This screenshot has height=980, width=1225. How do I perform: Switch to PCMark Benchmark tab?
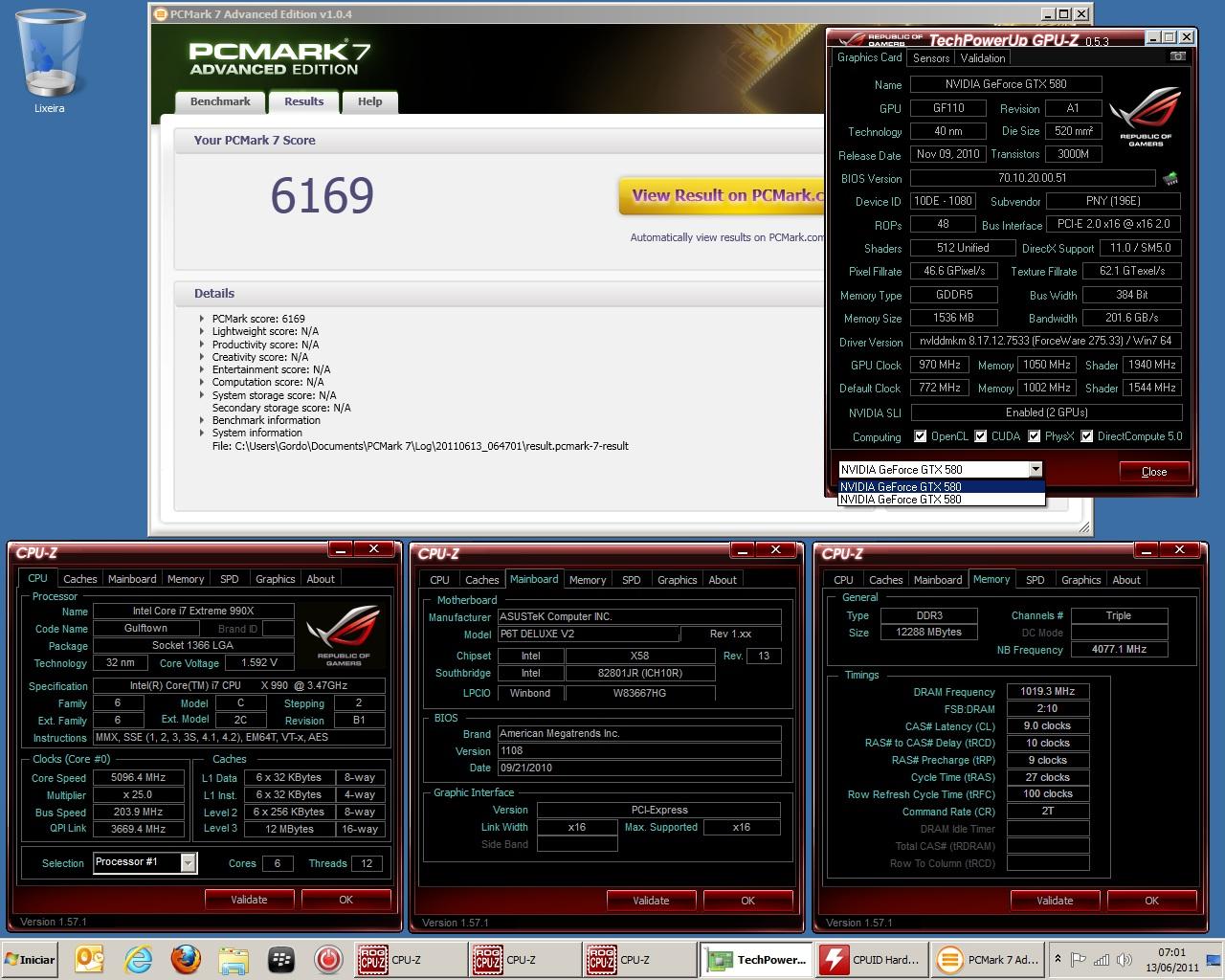pyautogui.click(x=220, y=101)
